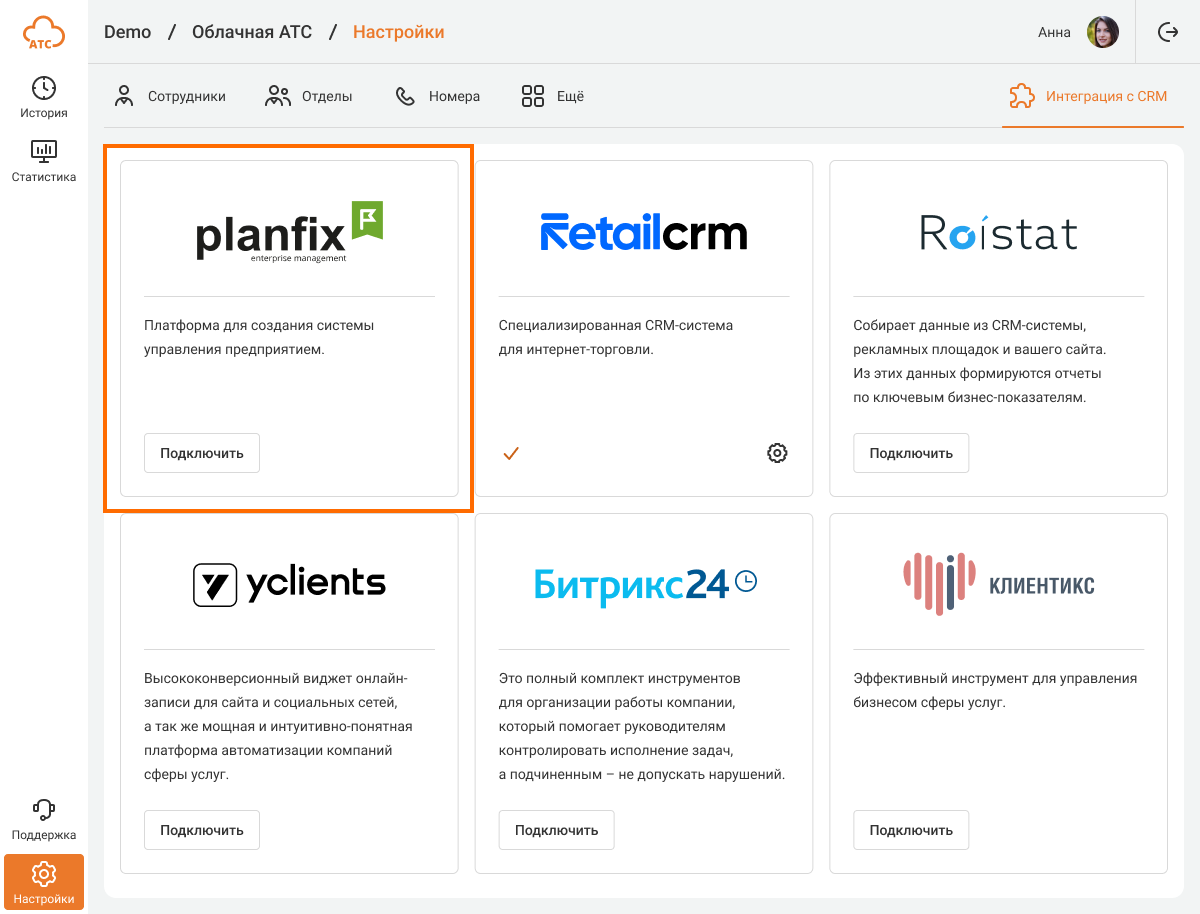The width and height of the screenshot is (1200, 914).
Task: Click Подключить under Битрикс24
Action: (x=556, y=830)
